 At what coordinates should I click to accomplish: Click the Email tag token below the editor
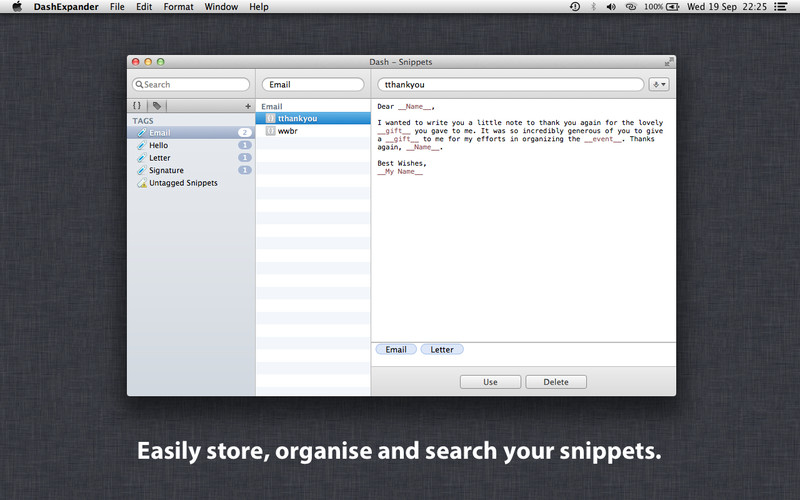point(396,349)
